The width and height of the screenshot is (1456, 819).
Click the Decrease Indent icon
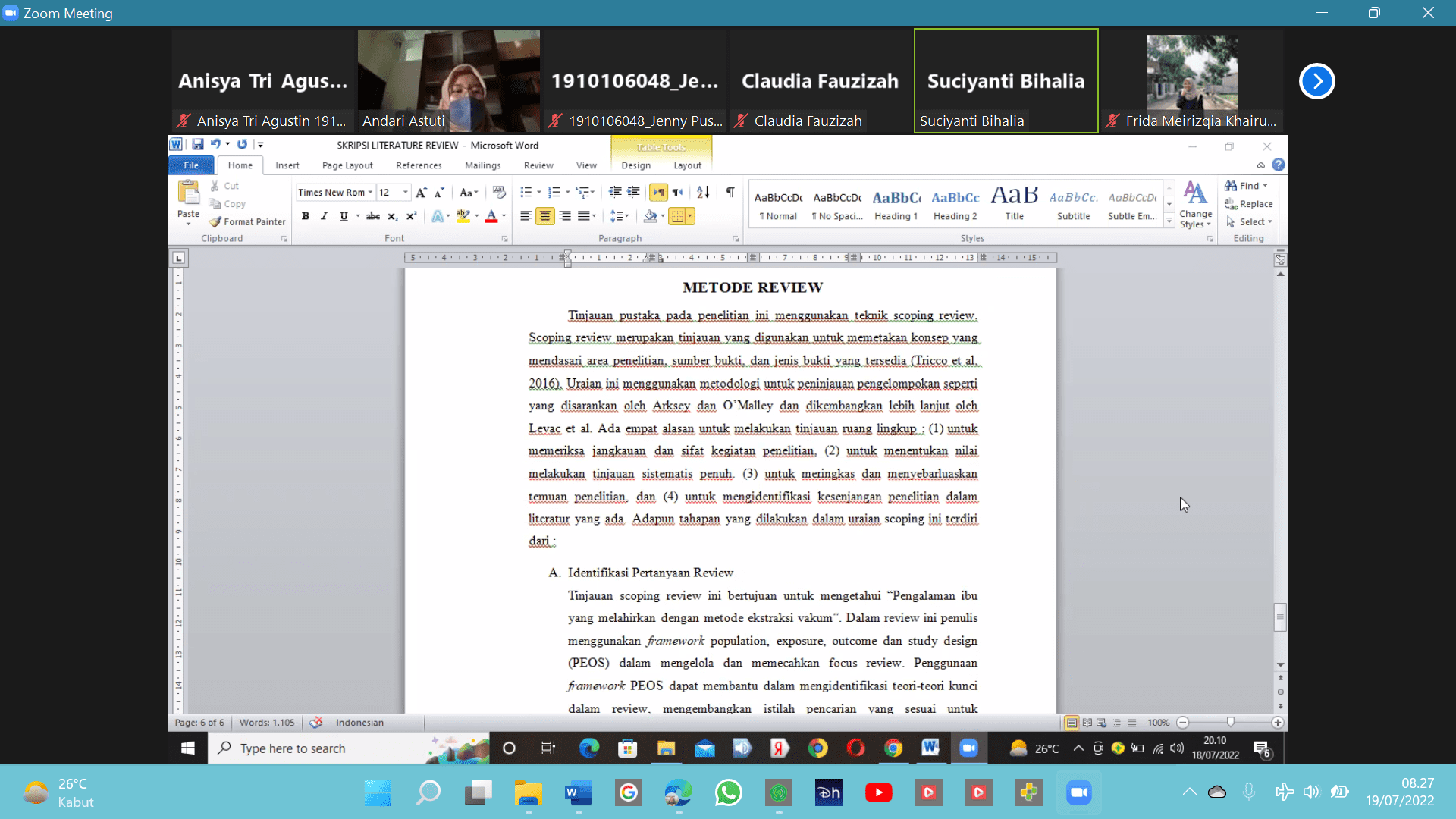tap(615, 193)
